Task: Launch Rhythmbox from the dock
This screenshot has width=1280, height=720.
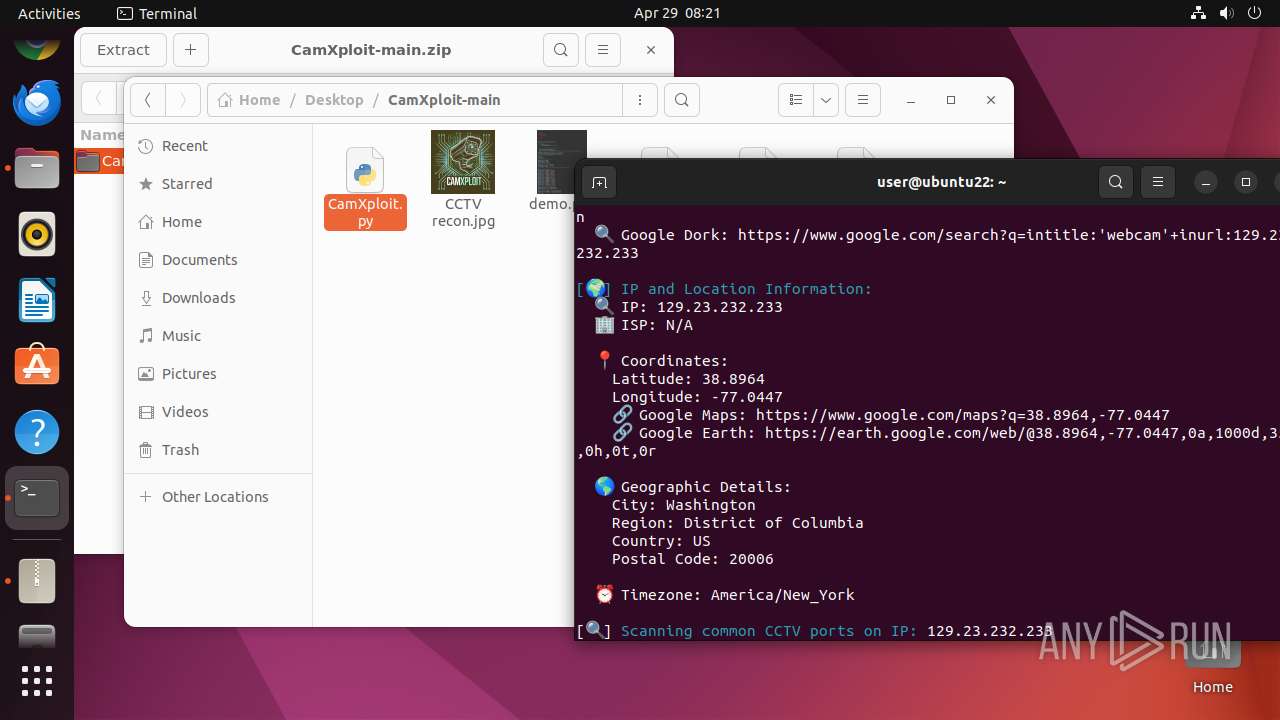Action: (x=37, y=235)
